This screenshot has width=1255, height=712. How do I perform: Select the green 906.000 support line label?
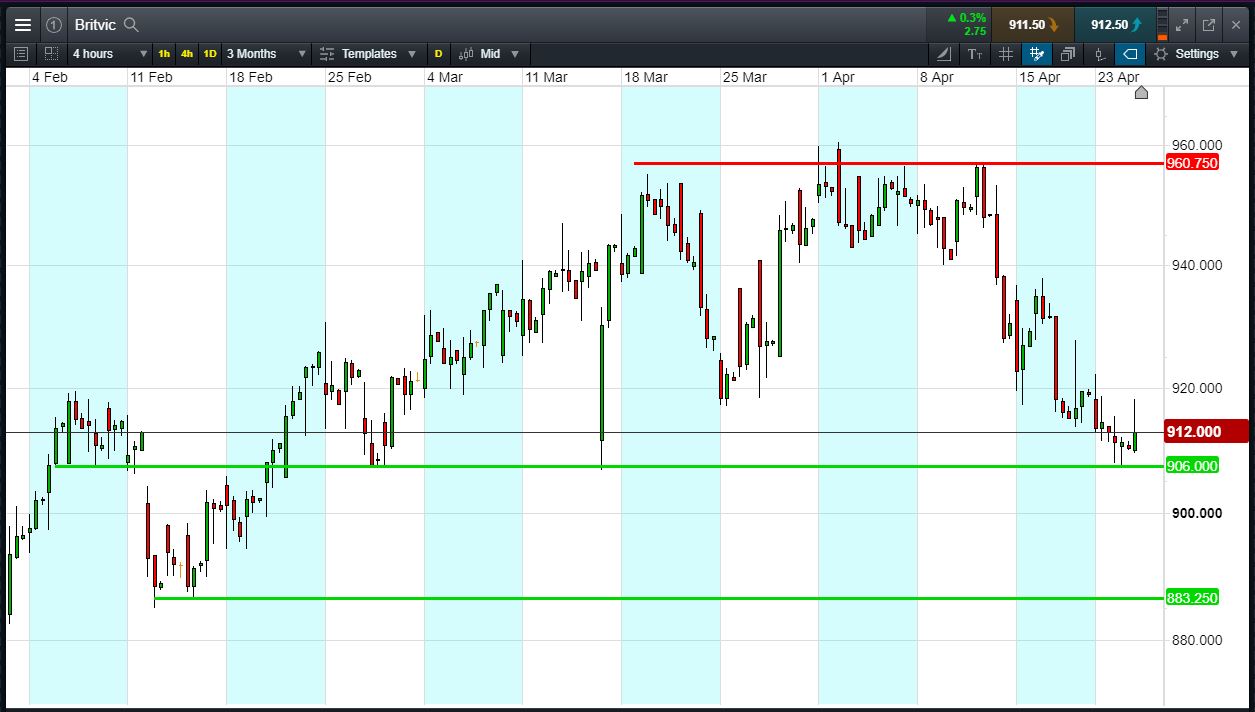pyautogui.click(x=1192, y=466)
